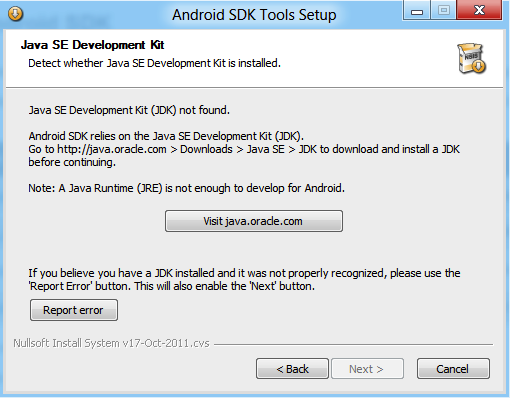
Task: Cancel the Android SDK Tools setup
Action: coord(453,369)
